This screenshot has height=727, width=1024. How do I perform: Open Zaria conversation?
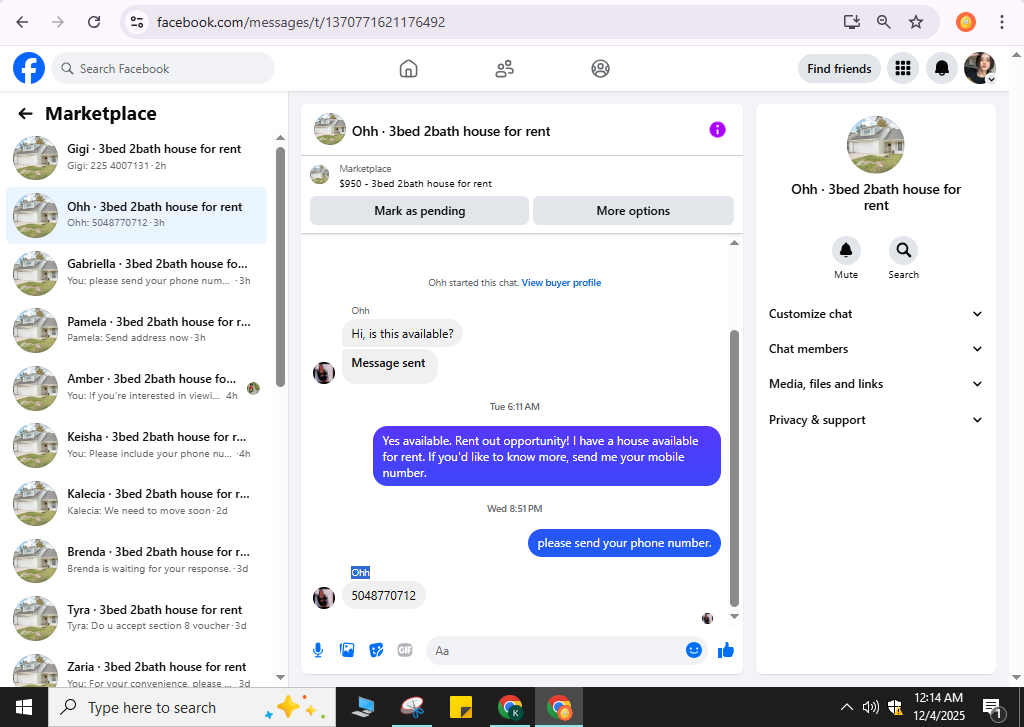[136, 671]
